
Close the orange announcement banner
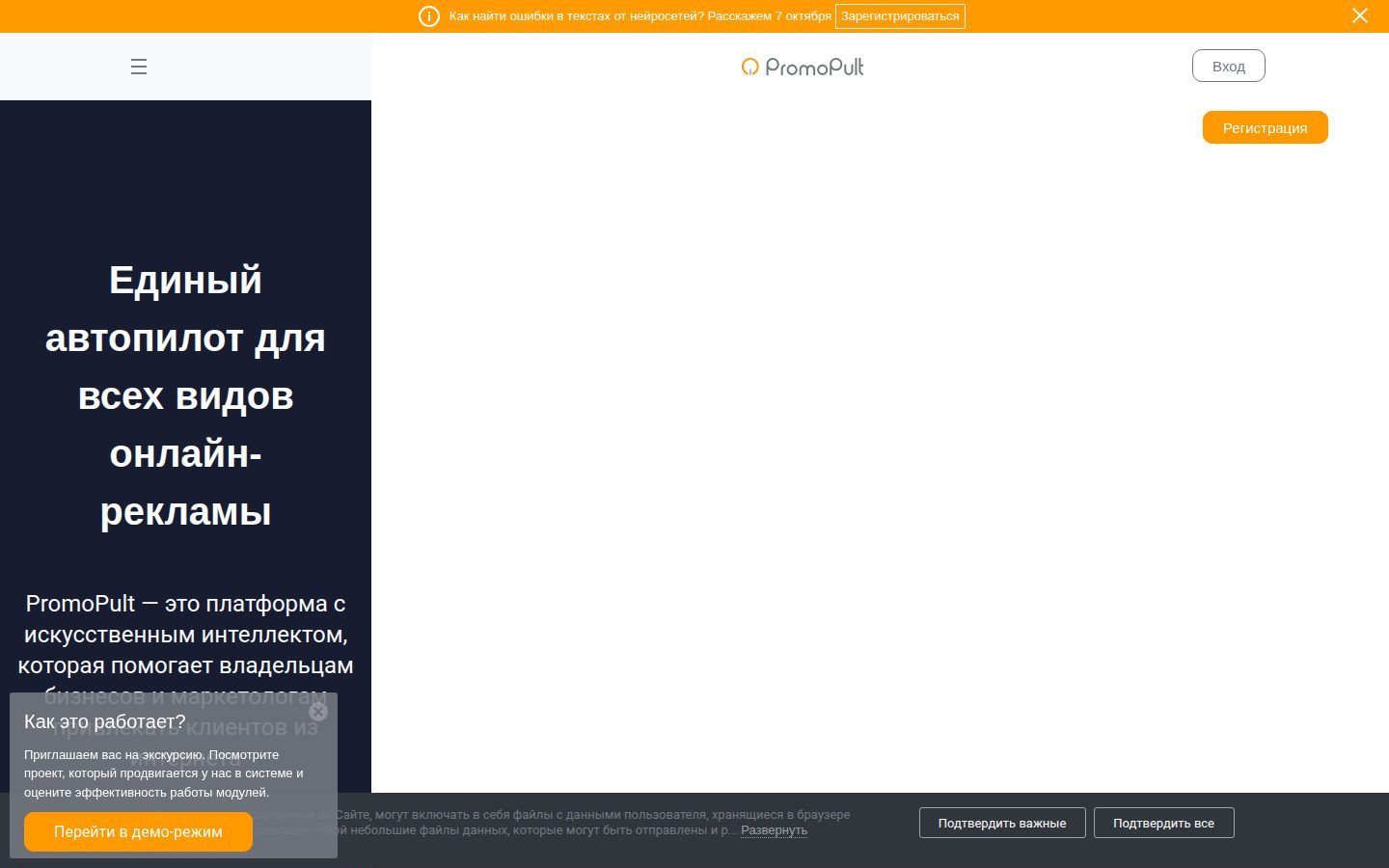1360,15
